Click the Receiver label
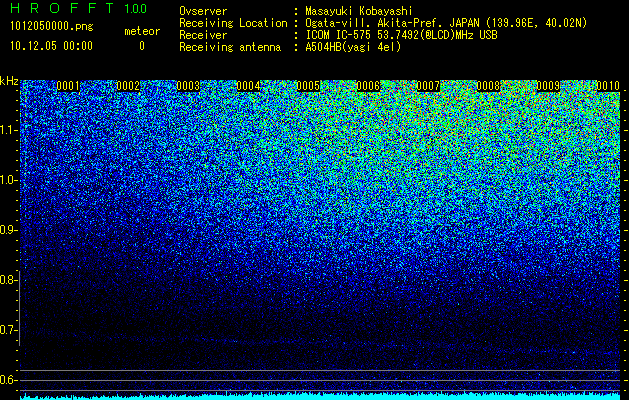This screenshot has height=400, width=629. point(203,35)
